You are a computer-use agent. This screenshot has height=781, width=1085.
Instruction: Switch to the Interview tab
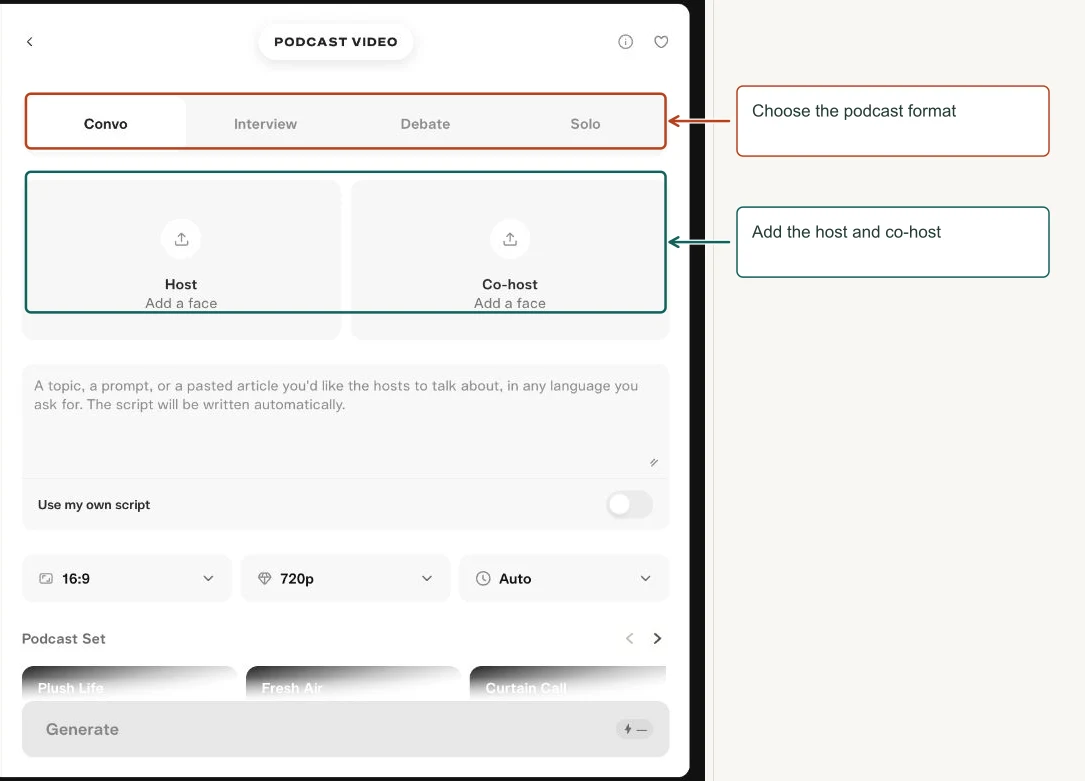click(265, 124)
